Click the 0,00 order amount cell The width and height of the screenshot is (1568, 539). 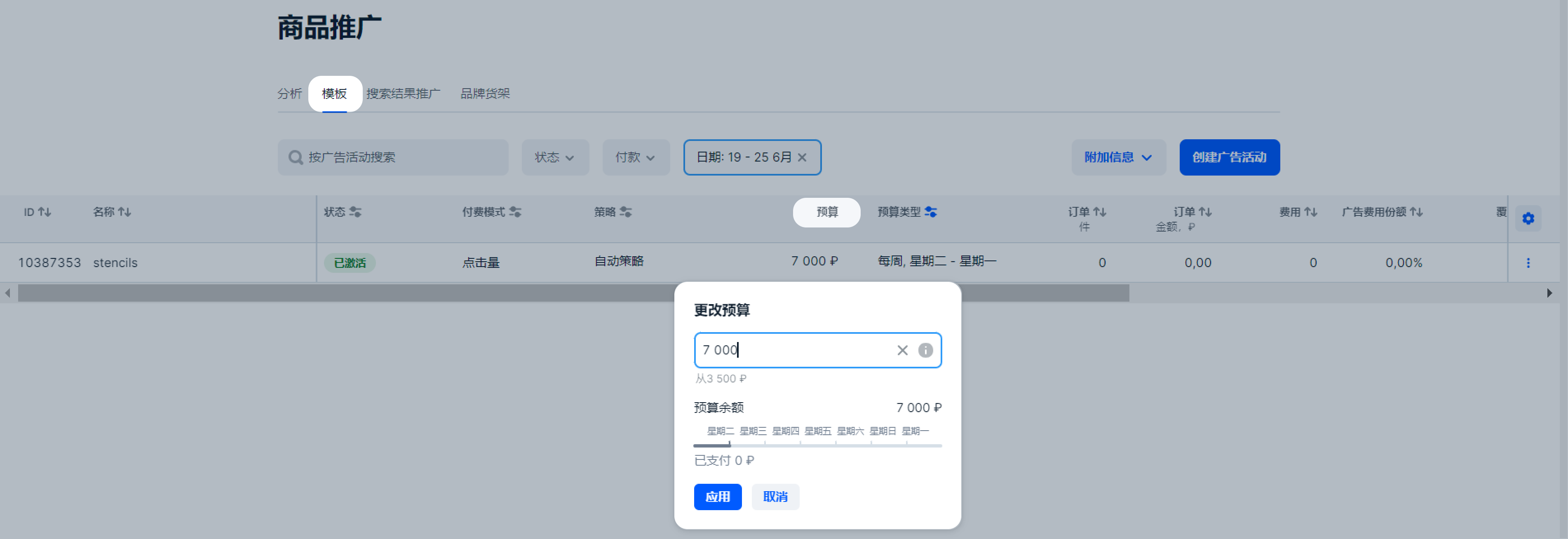(1197, 263)
